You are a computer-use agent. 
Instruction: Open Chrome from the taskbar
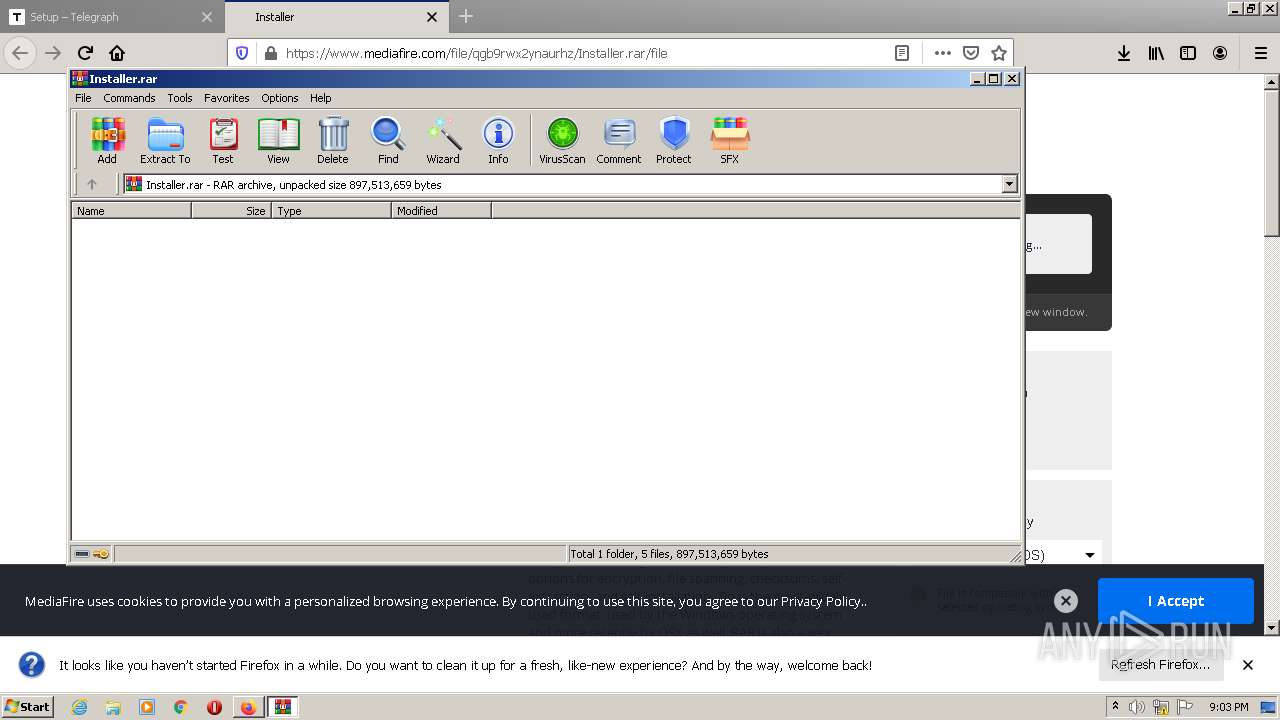181,707
